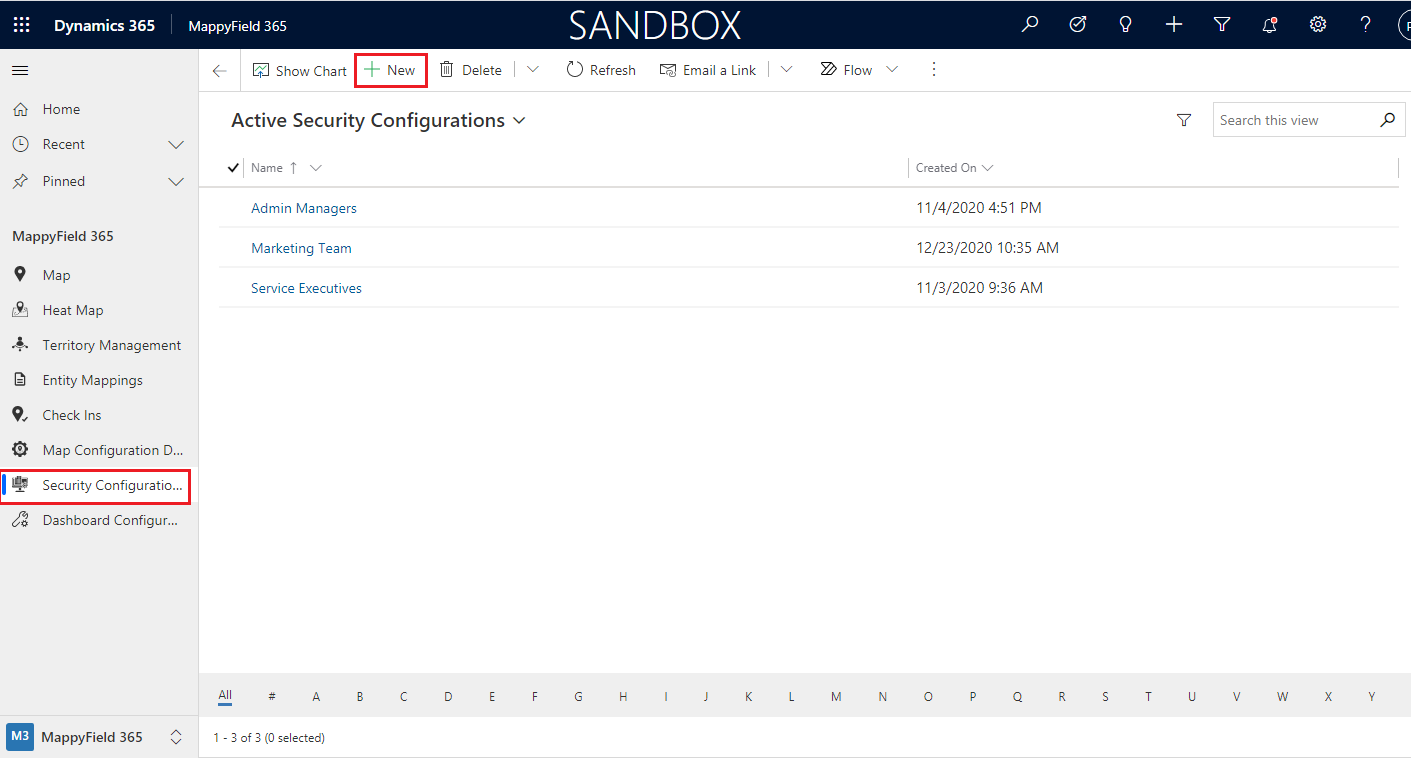Open the search magnifier in top bar
Screen dimensions: 1411x758
tap(1030, 25)
